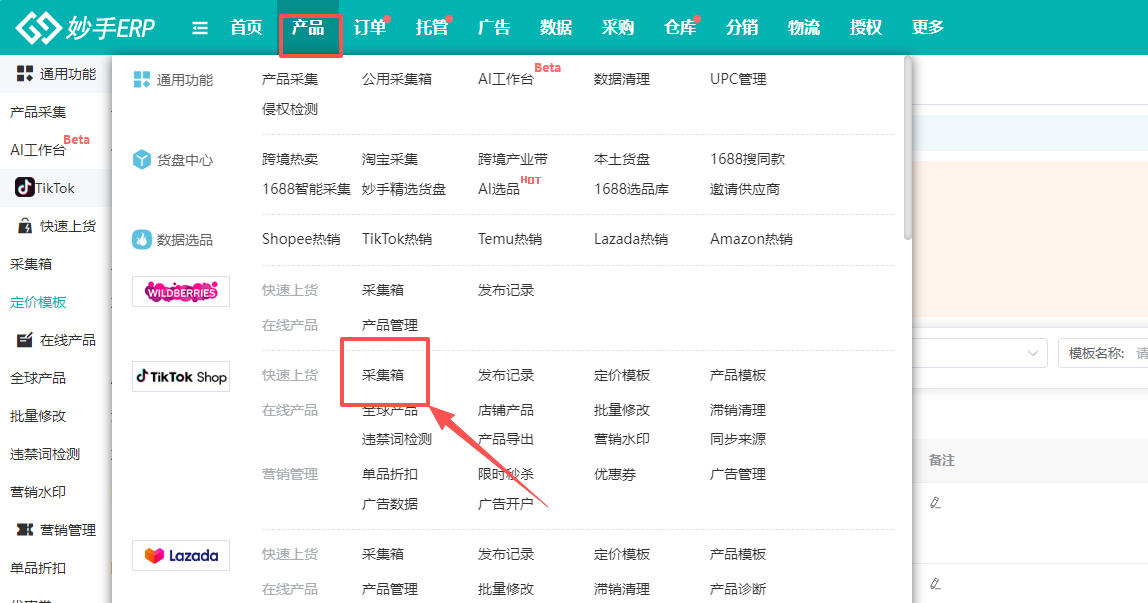1148x603 pixels.
Task: Open 产品采集 in sidebar
Action: click(x=38, y=112)
